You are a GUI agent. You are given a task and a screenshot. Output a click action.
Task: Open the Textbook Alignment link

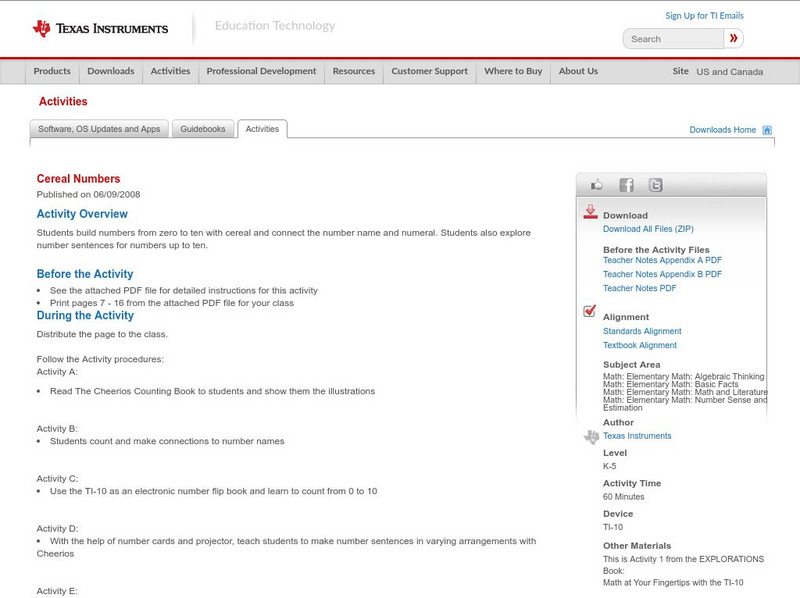coord(640,345)
